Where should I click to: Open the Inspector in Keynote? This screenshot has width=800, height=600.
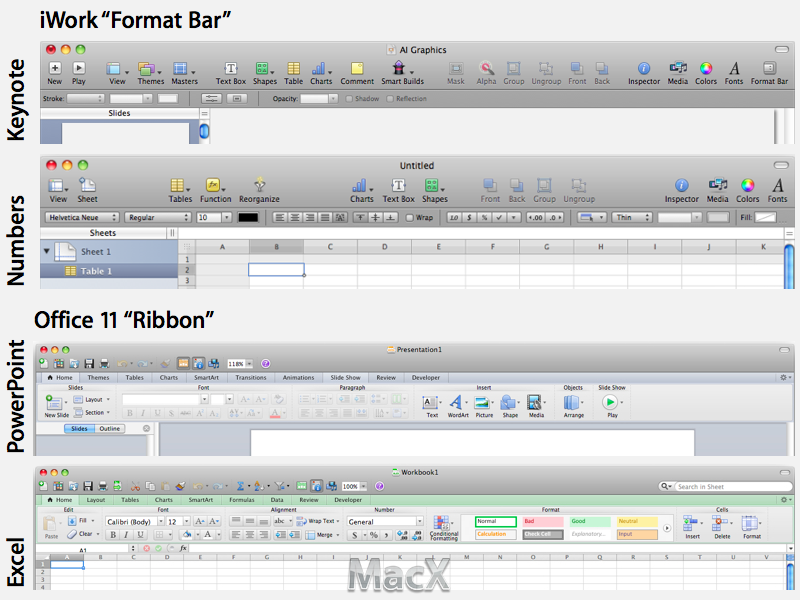click(644, 69)
